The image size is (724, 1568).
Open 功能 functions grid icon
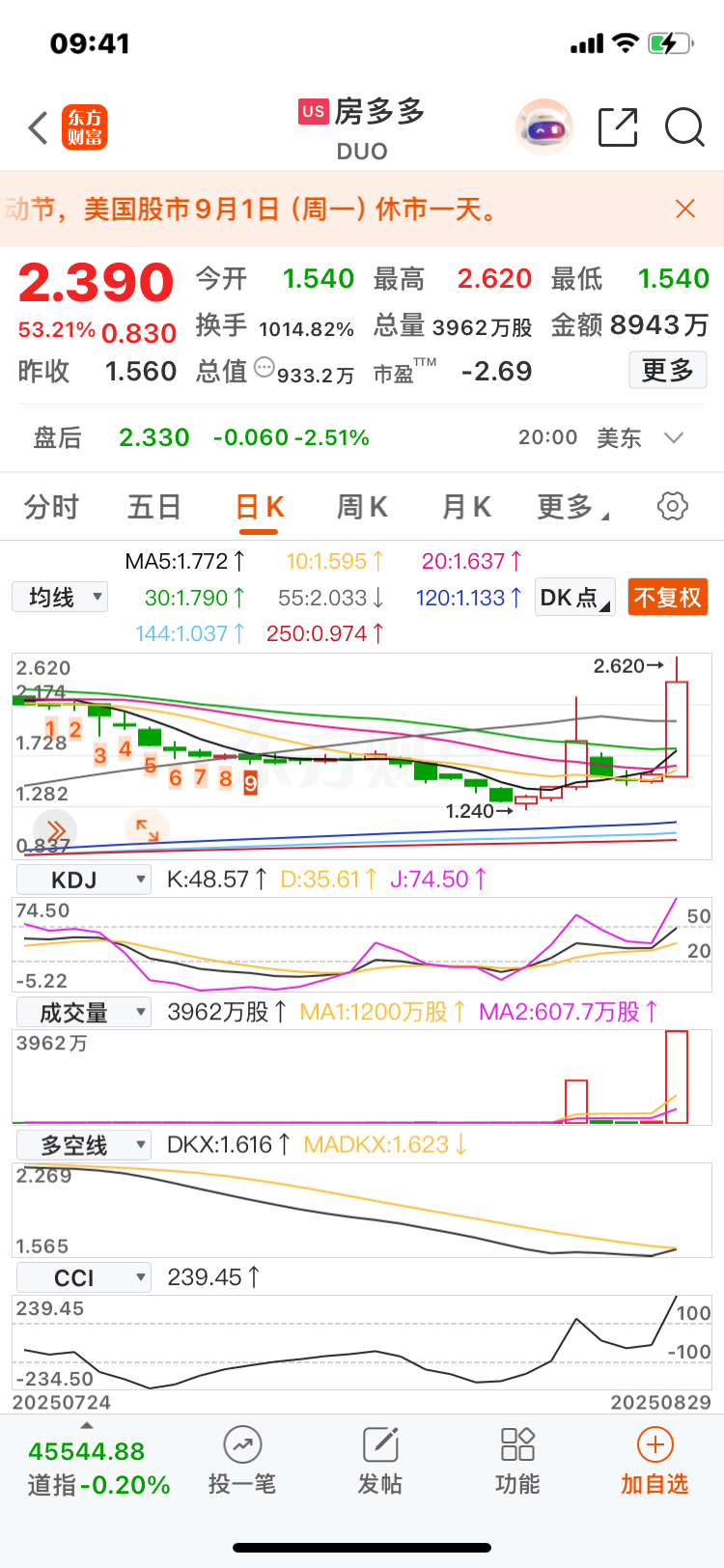[517, 1463]
